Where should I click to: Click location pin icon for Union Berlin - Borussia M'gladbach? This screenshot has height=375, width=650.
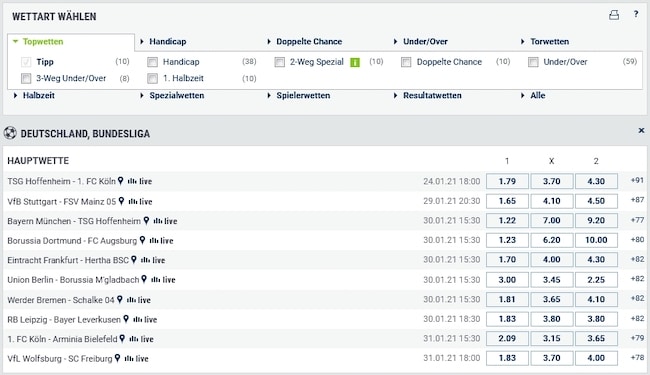[144, 279]
